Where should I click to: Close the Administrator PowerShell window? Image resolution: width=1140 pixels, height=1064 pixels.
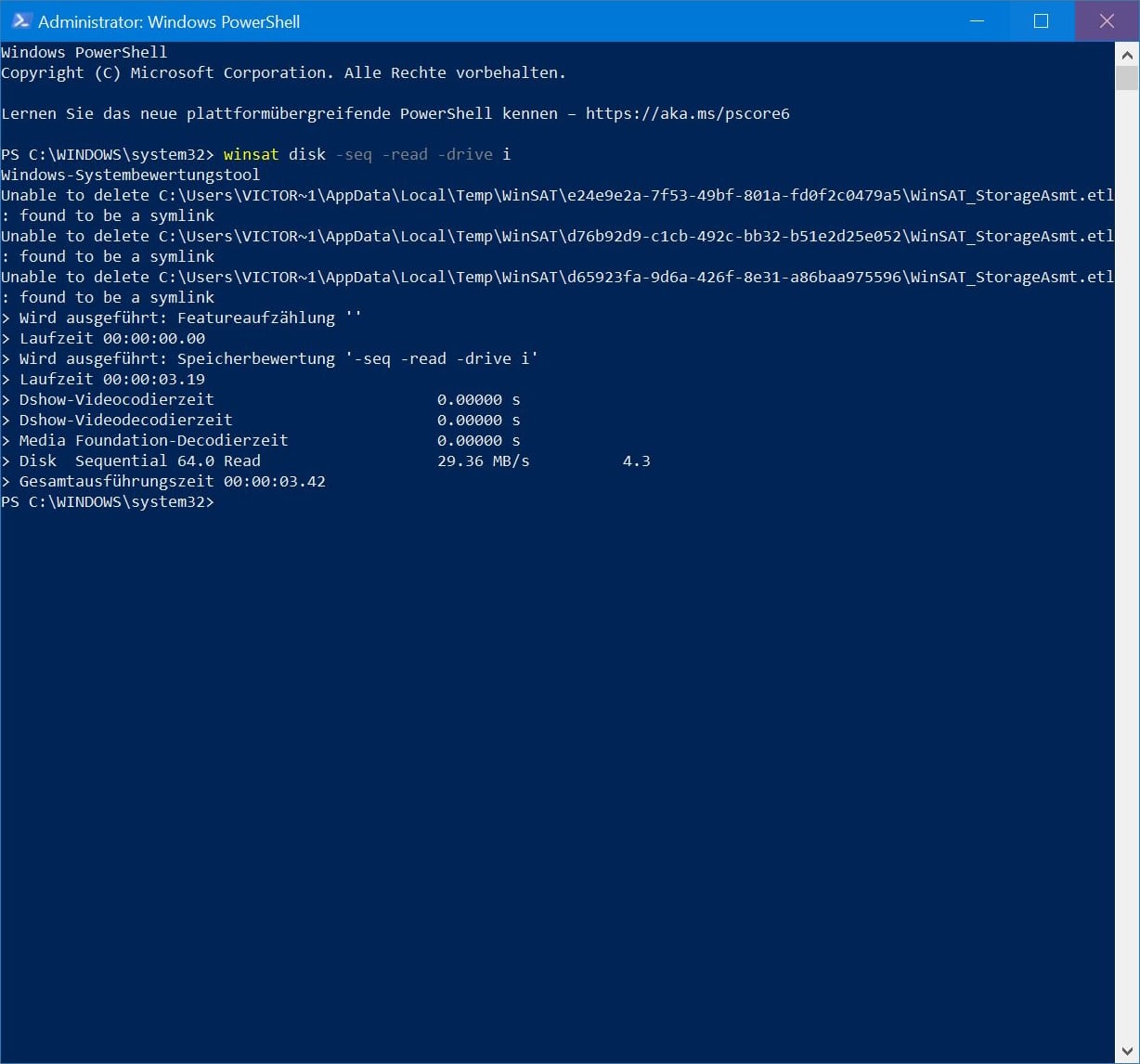click(x=1107, y=20)
